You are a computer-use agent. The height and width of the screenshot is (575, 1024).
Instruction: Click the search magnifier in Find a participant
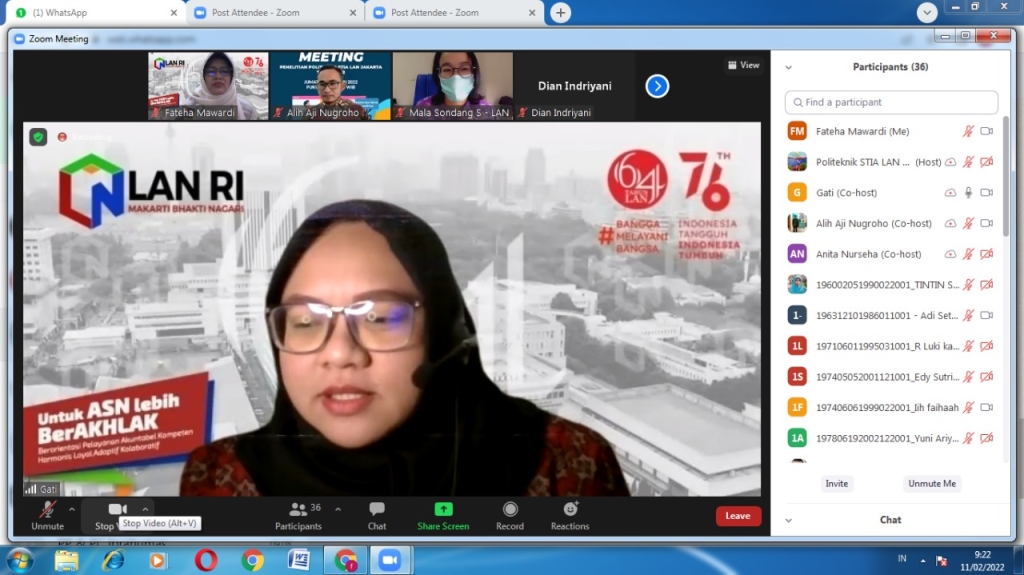pos(797,103)
